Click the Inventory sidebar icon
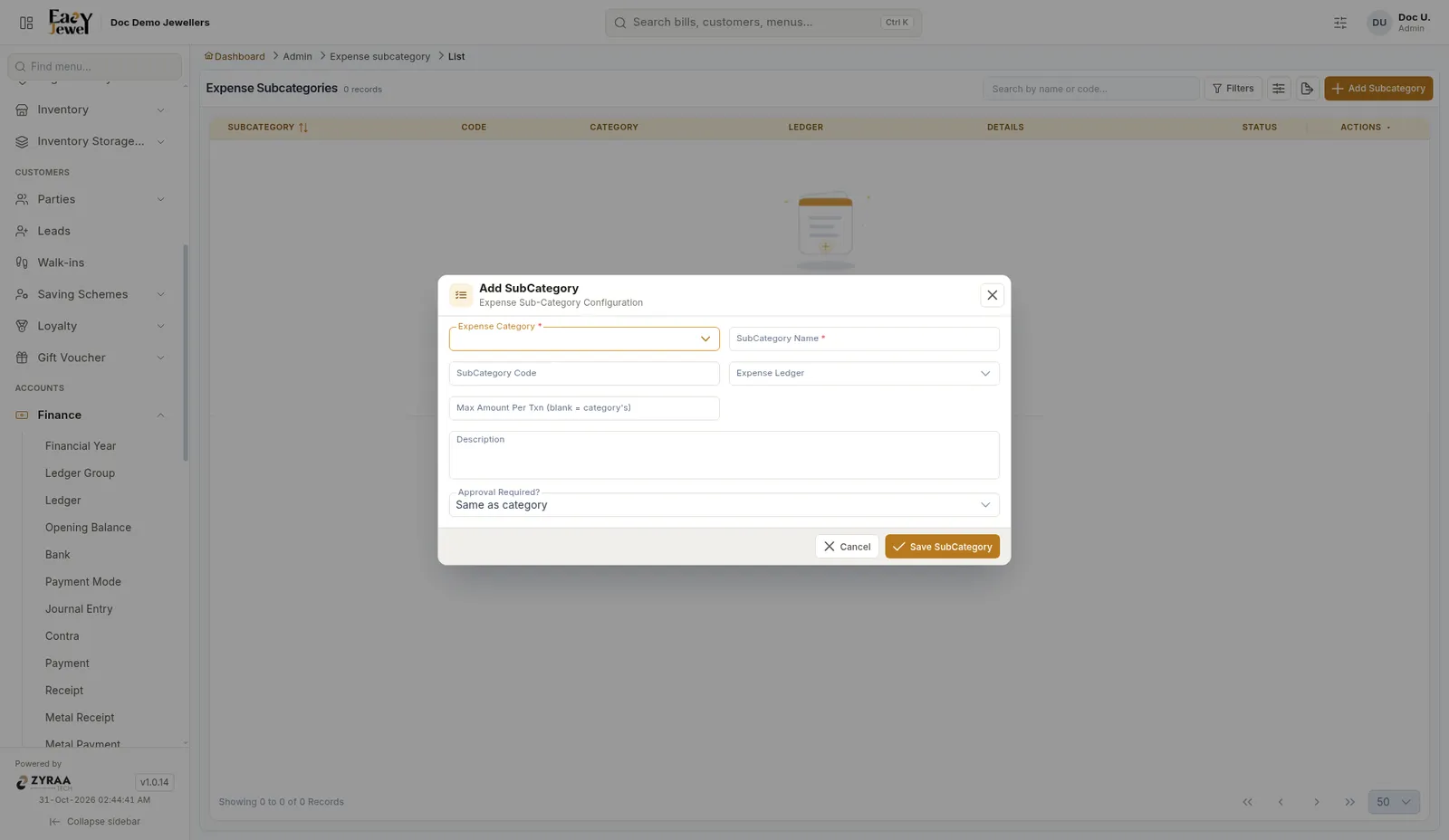 [x=22, y=110]
